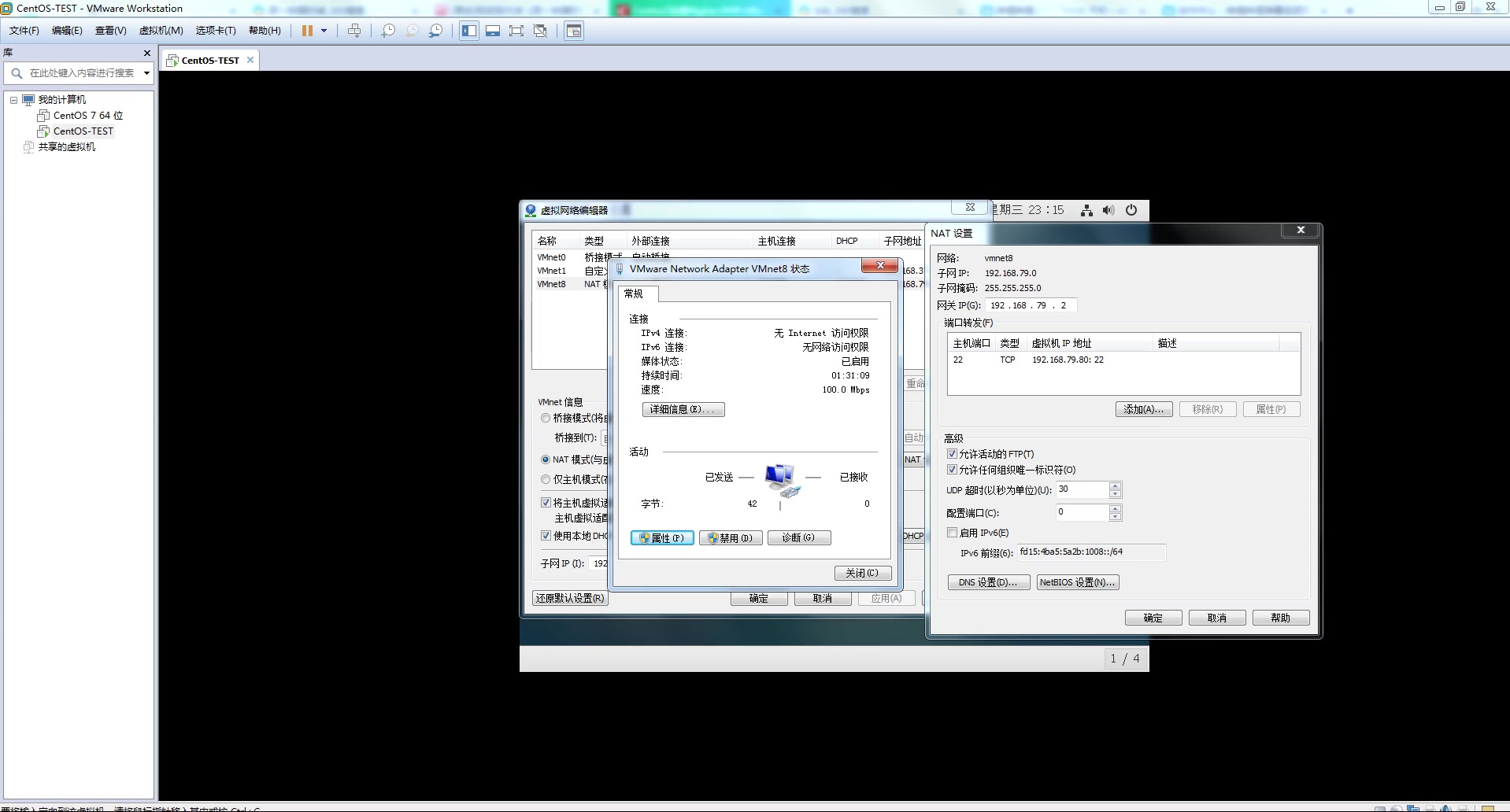Open the 文件(F) menu
The height and width of the screenshot is (812, 1510).
[x=24, y=31]
